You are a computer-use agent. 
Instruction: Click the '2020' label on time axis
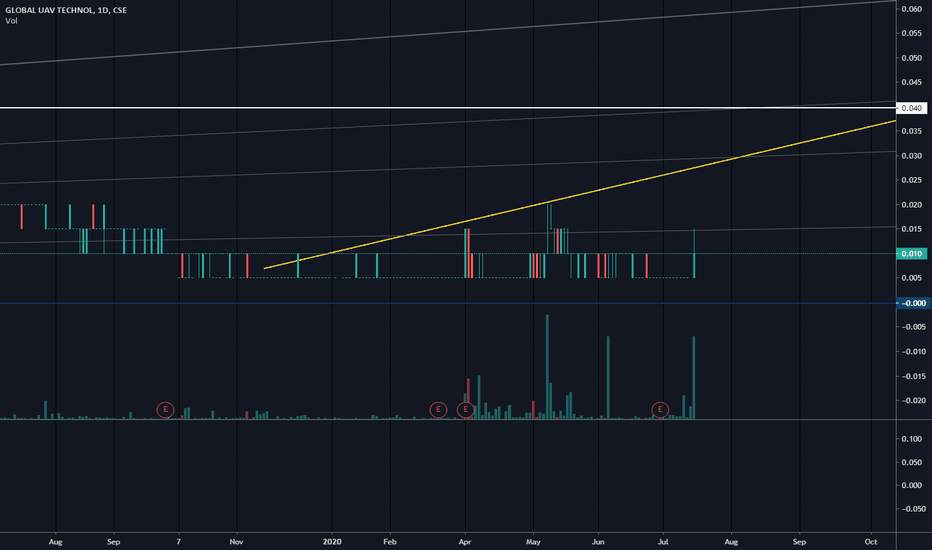tap(332, 542)
